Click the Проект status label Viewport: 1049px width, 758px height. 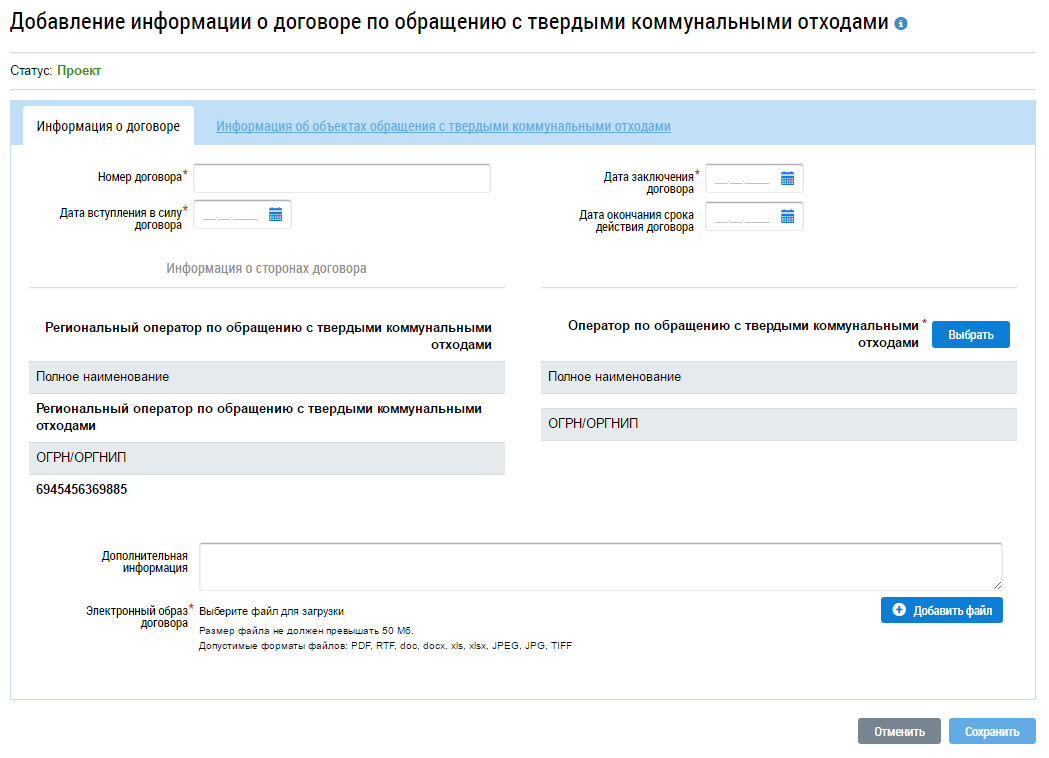[x=79, y=71]
